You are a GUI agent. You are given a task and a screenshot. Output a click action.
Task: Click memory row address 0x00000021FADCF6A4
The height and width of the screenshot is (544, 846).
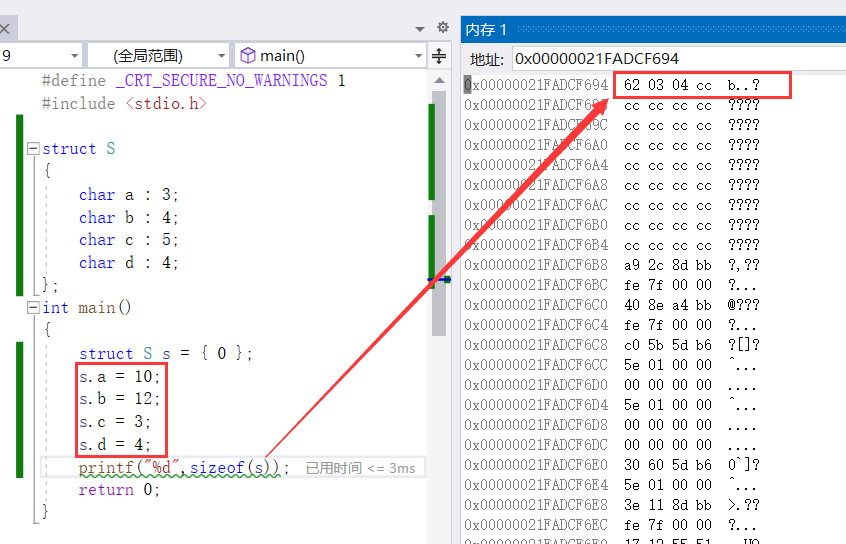pyautogui.click(x=536, y=165)
